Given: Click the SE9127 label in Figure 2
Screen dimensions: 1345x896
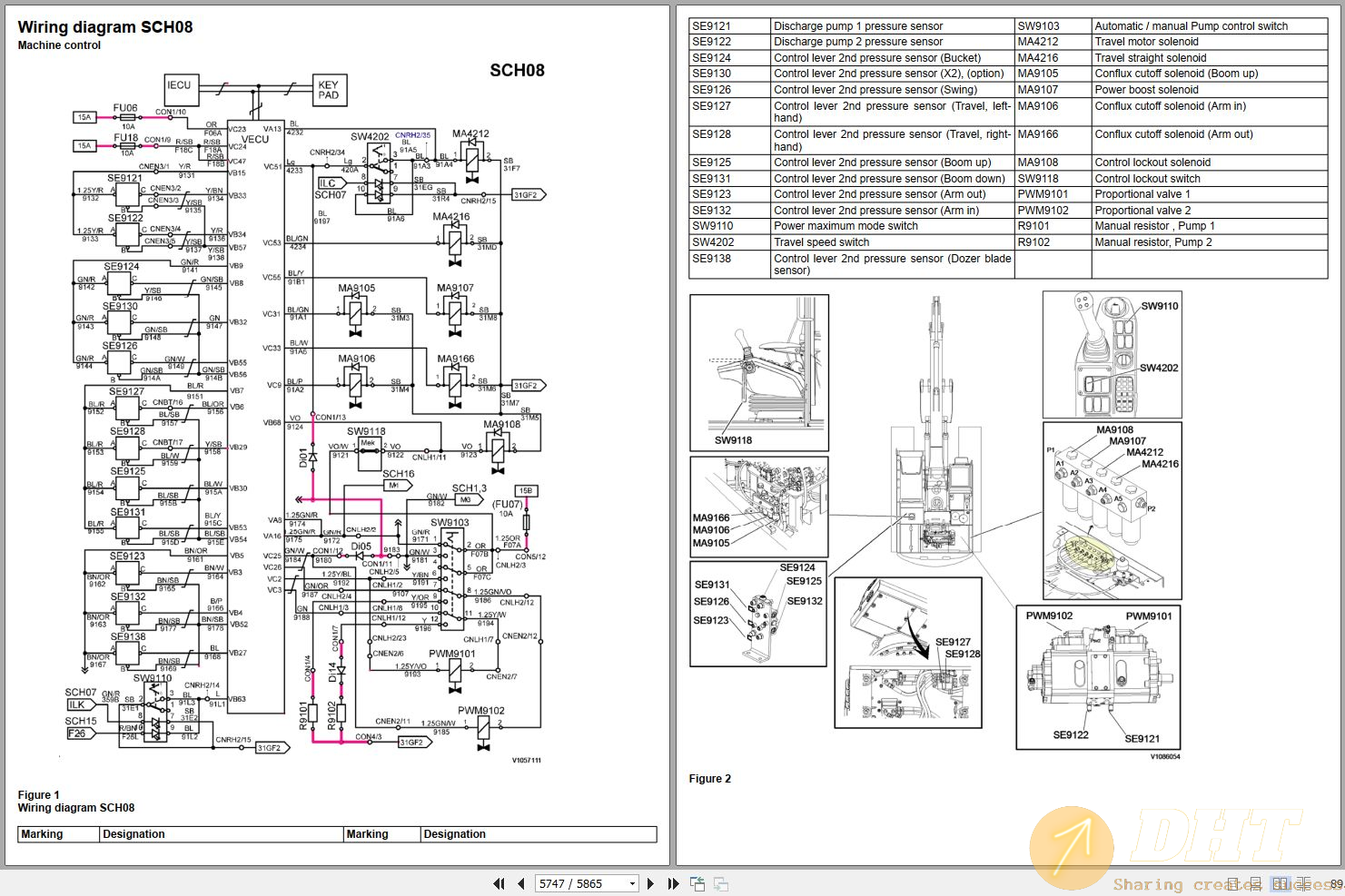Looking at the screenshot, I should tap(953, 642).
